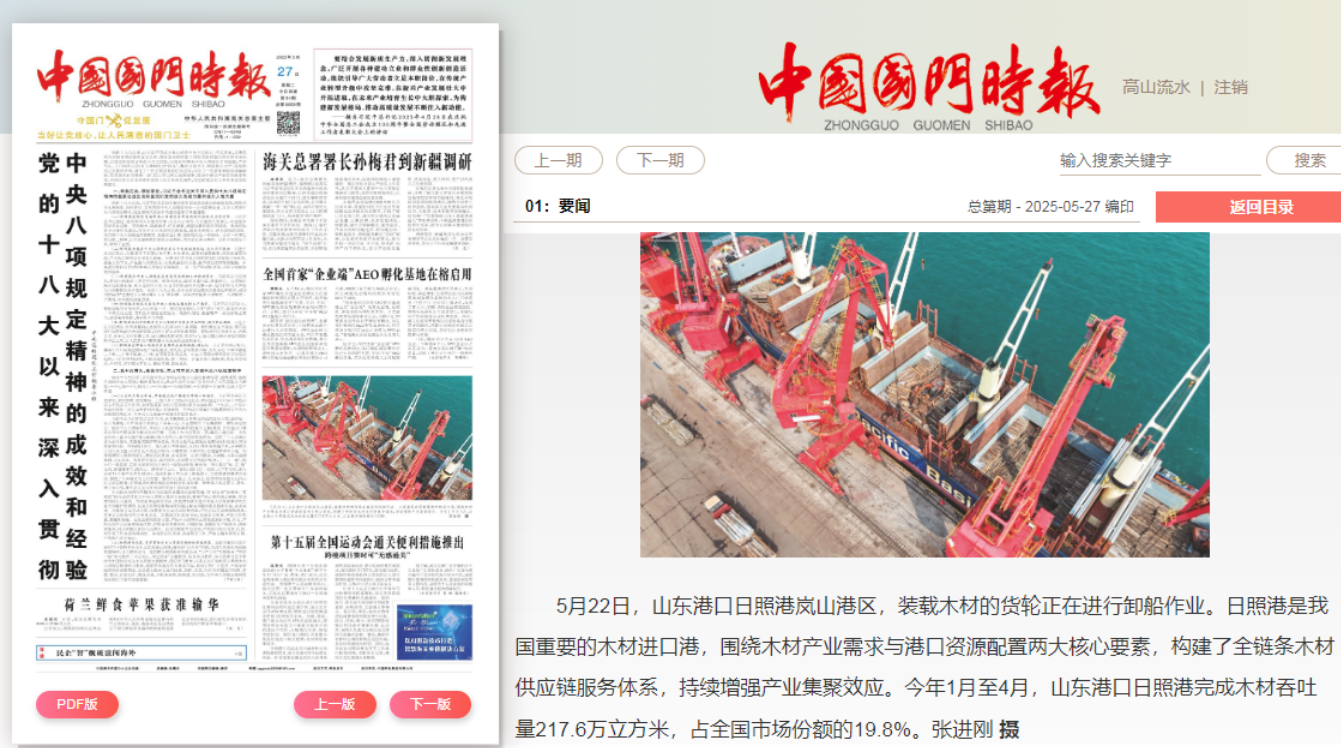Click the port photo on the page preview
The height and width of the screenshot is (748, 1341).
click(368, 438)
